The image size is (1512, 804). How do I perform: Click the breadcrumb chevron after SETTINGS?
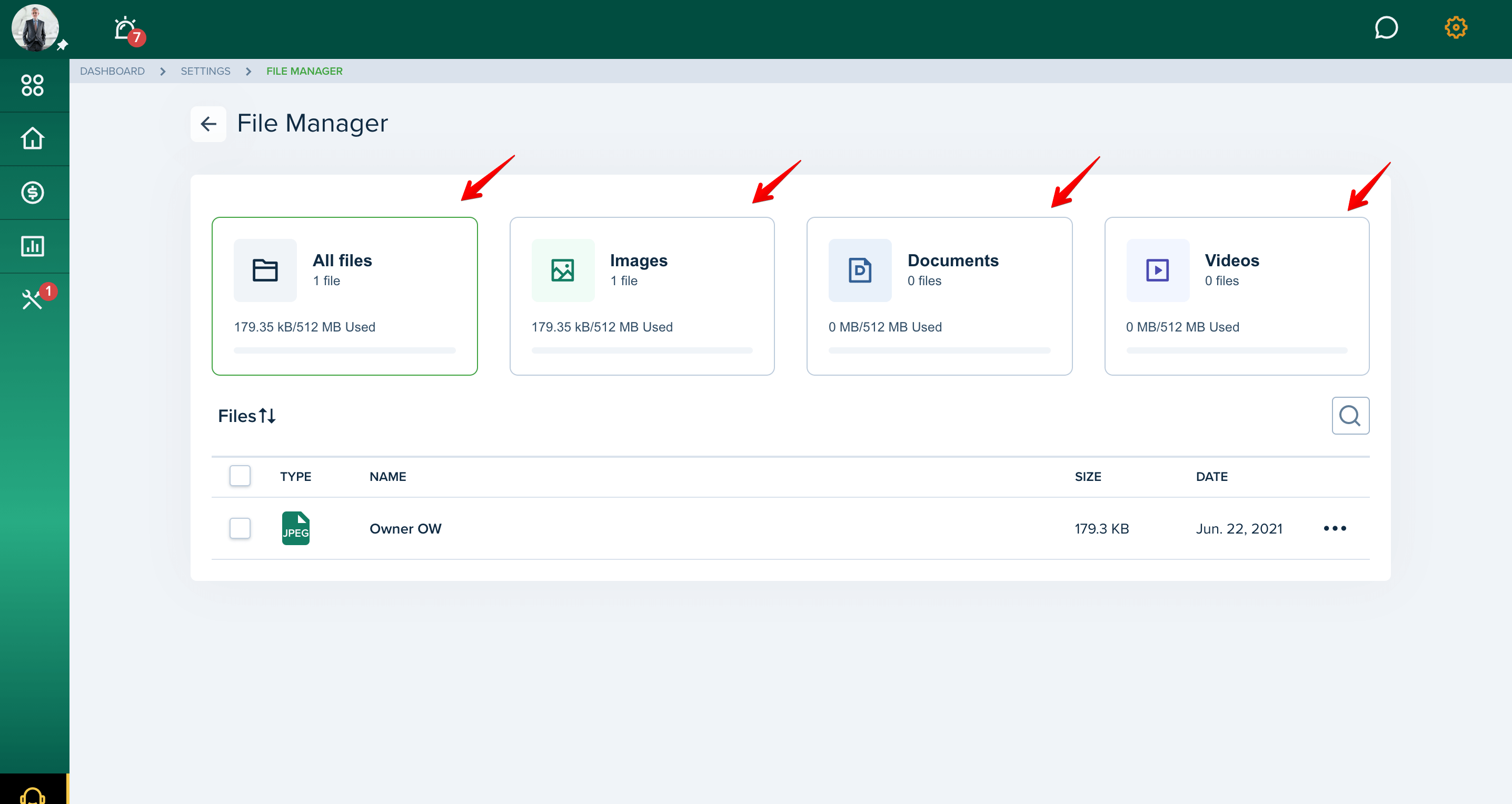(248, 71)
